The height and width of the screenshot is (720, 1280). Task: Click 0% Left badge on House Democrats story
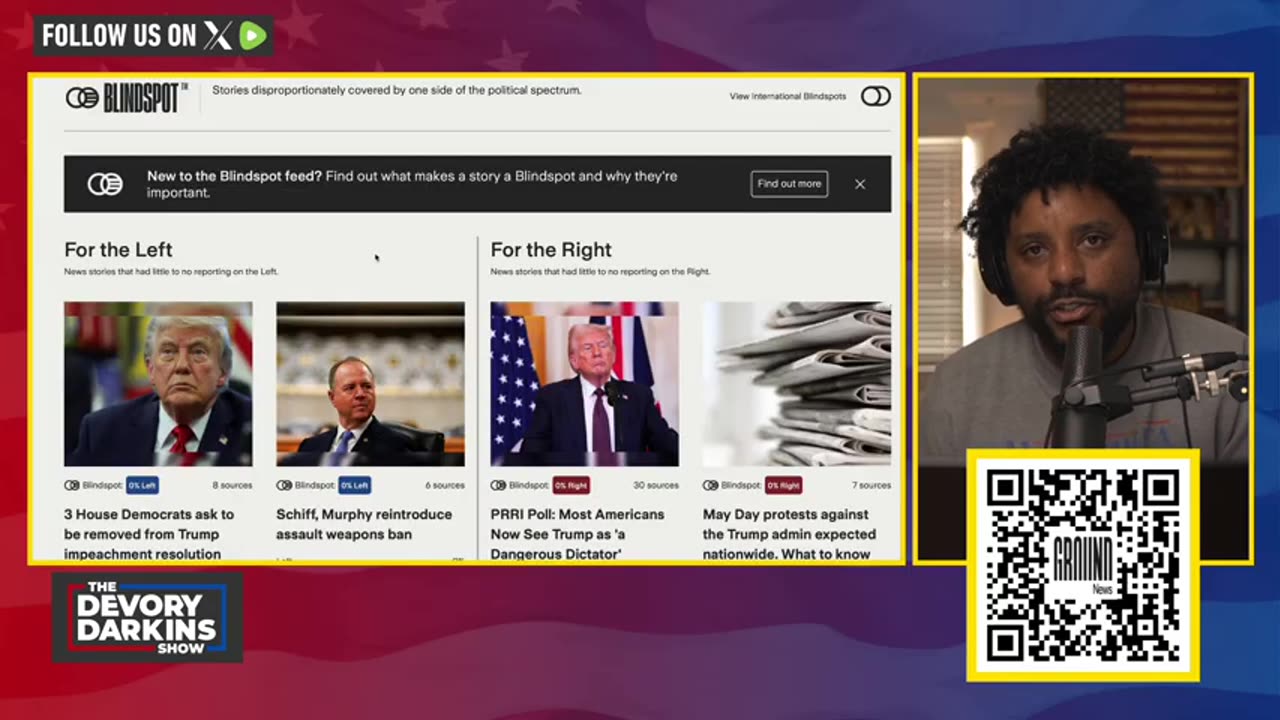tap(142, 485)
